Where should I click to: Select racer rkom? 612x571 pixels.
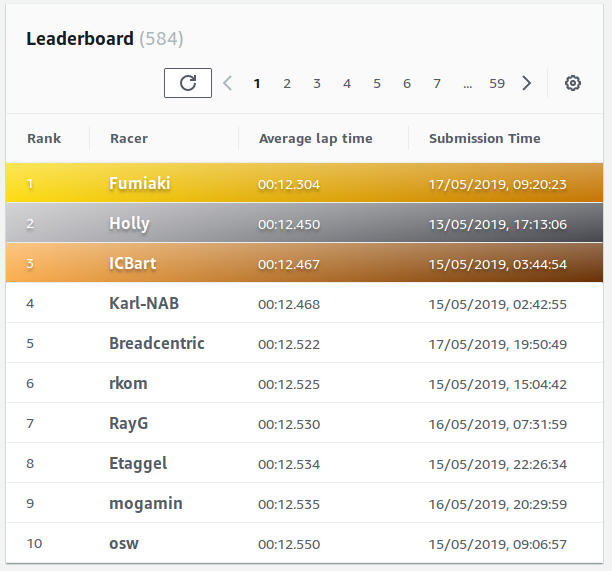click(128, 384)
